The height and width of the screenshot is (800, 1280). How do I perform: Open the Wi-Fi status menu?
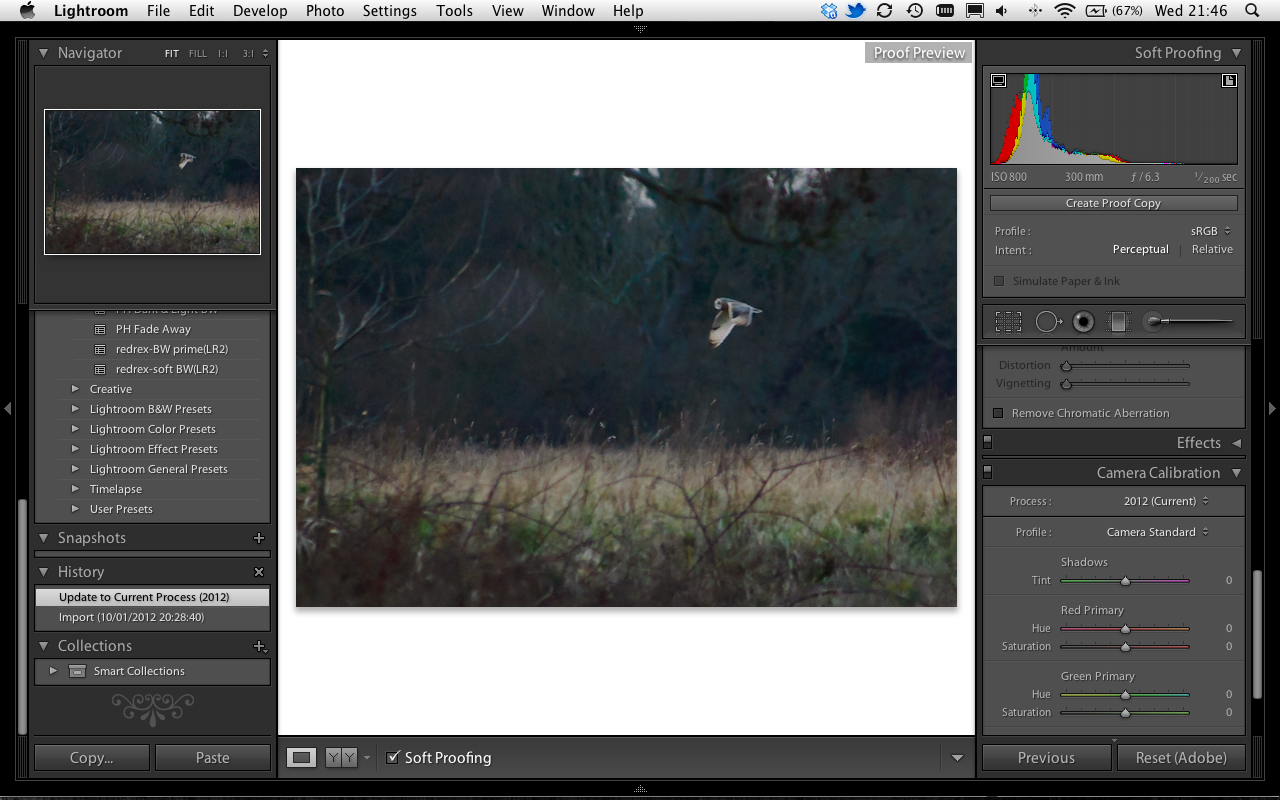pos(1065,11)
